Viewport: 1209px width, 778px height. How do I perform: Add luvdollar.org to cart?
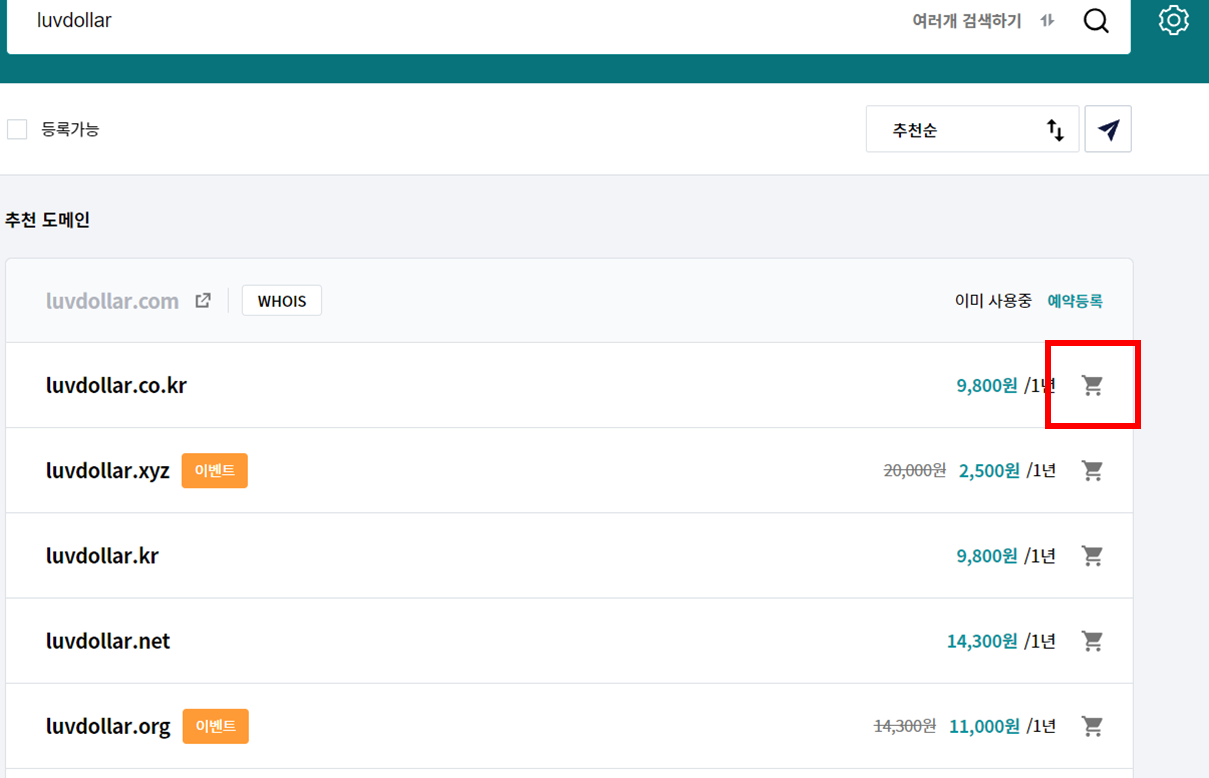[1093, 726]
